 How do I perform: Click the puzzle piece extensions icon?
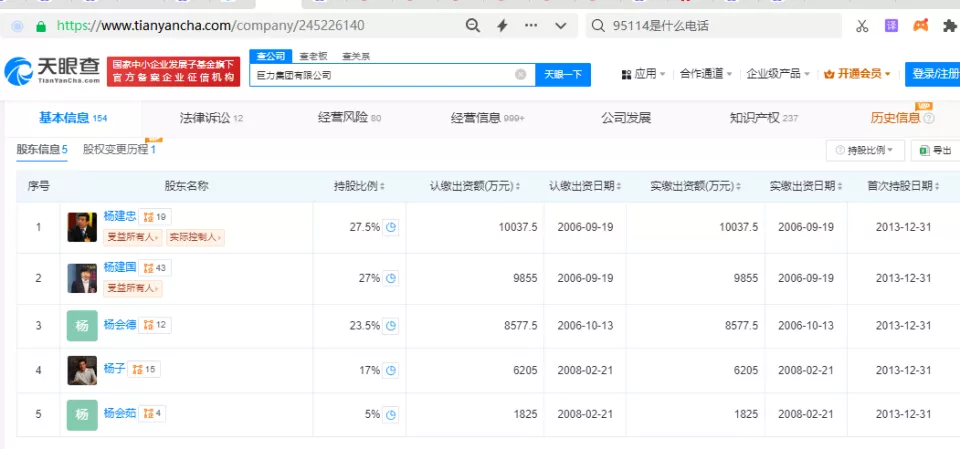click(950, 26)
